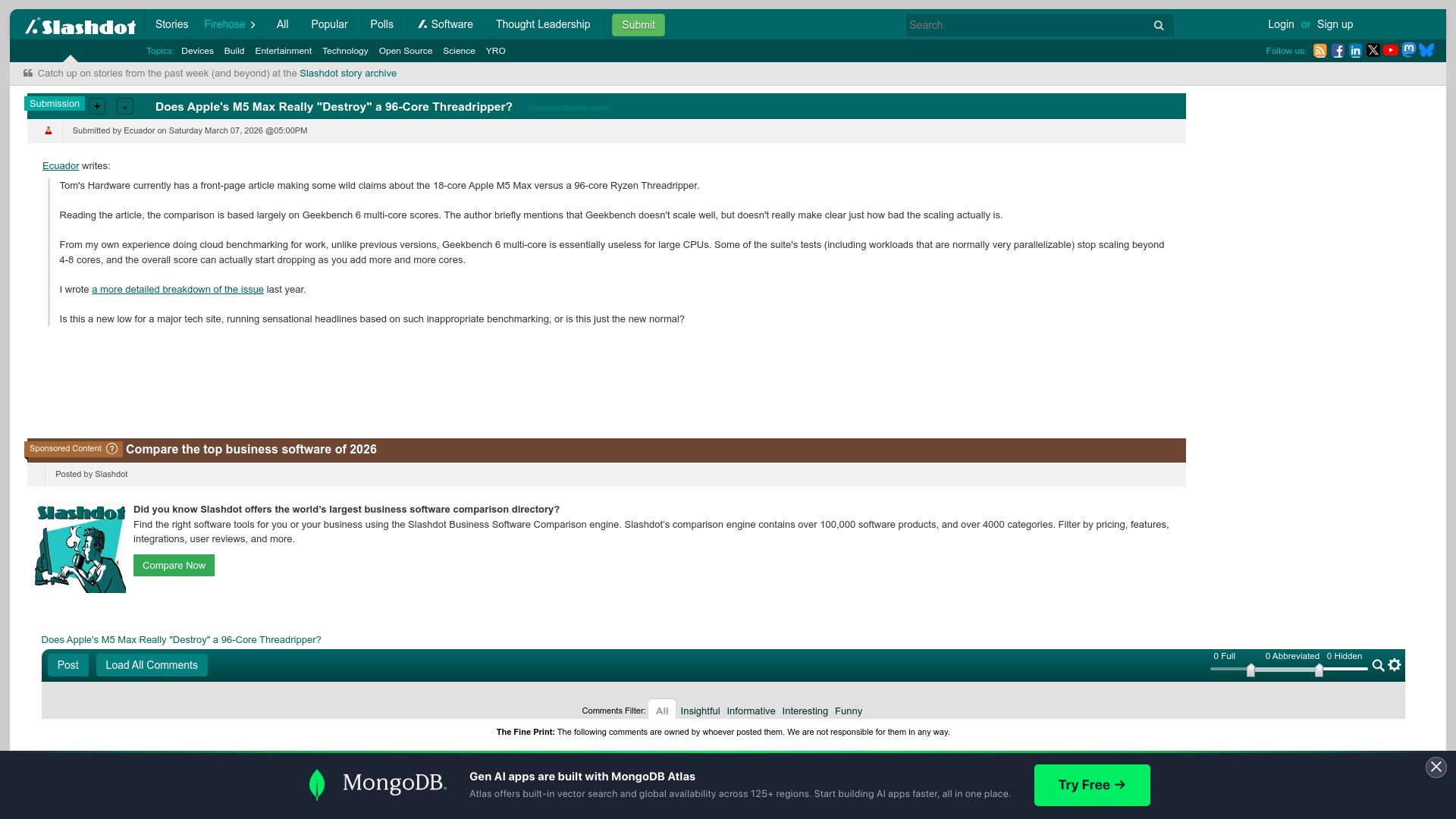
Task: Click the Compare Now button
Action: [x=174, y=566]
